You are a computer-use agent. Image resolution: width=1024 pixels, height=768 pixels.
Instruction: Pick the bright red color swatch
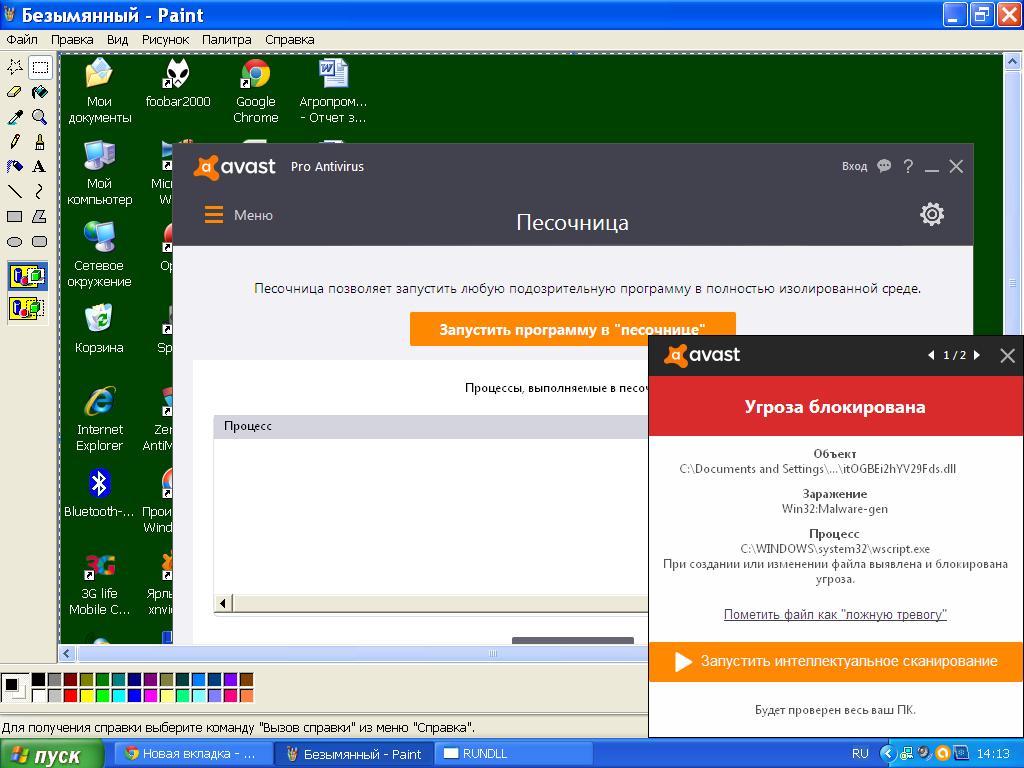(71, 696)
